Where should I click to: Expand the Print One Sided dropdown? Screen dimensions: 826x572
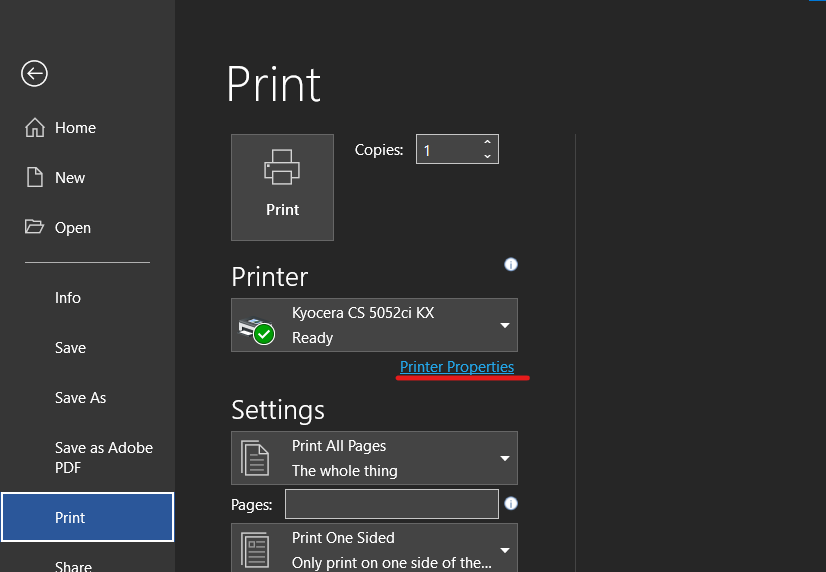coord(505,550)
